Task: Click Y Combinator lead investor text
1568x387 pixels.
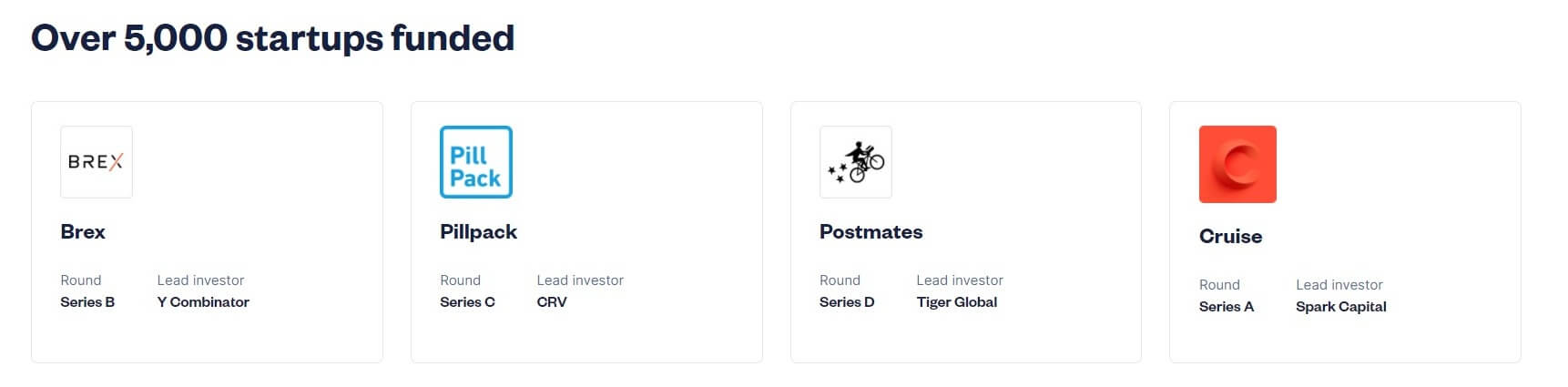Action: click(203, 302)
